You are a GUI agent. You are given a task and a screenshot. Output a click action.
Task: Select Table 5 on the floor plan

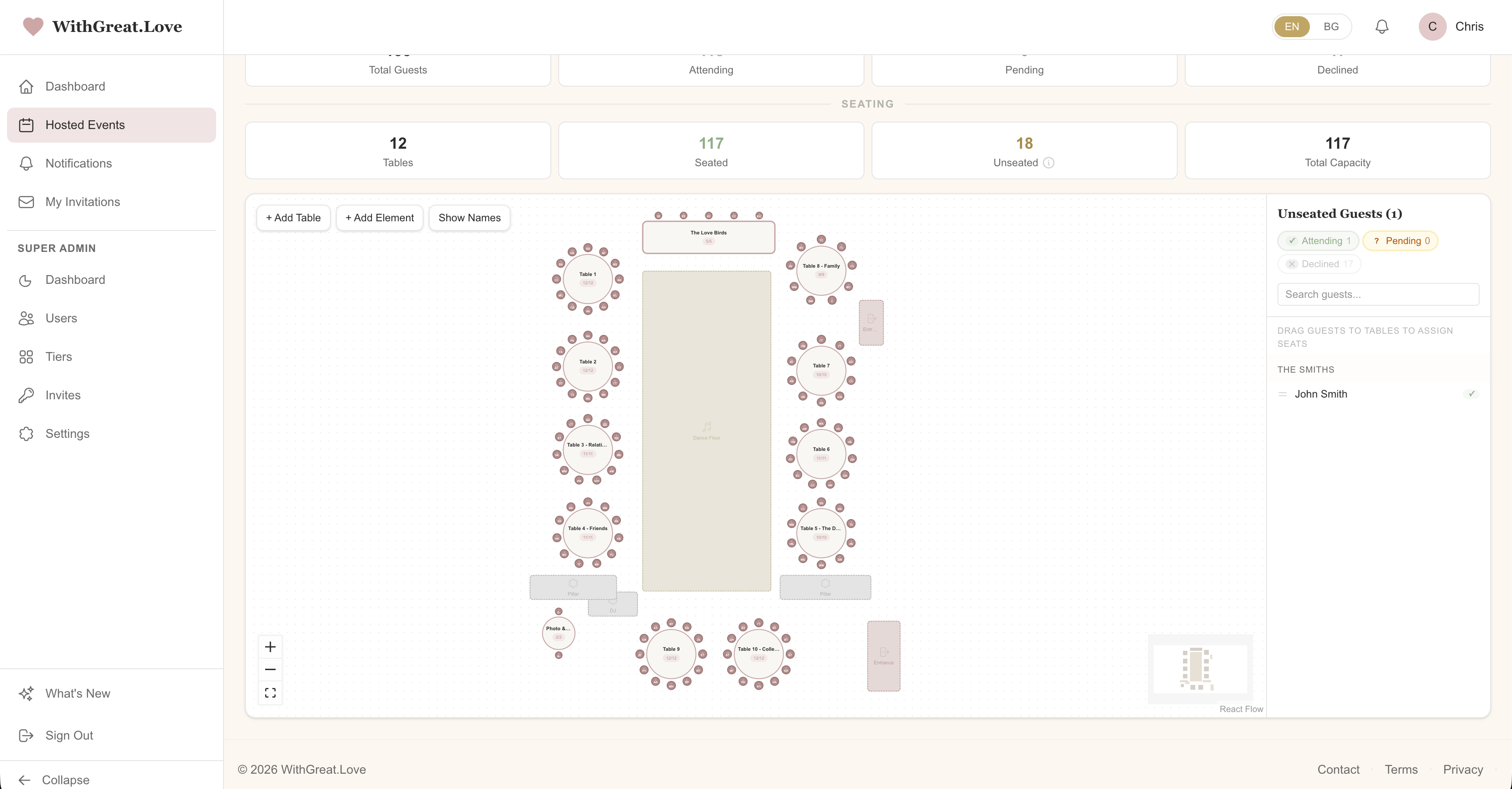[821, 533]
